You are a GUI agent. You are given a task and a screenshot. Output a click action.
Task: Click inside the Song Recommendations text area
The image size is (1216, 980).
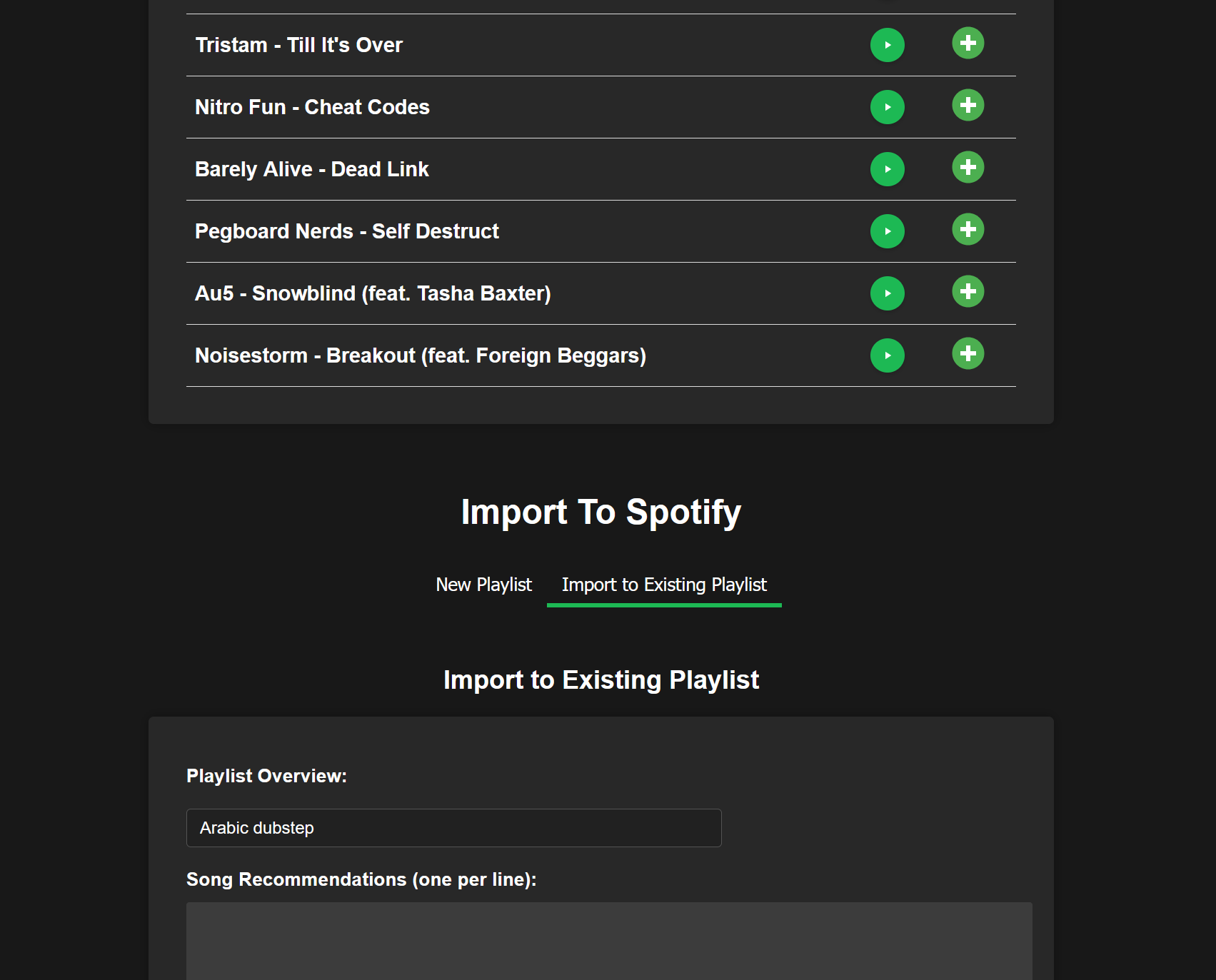pyautogui.click(x=607, y=942)
